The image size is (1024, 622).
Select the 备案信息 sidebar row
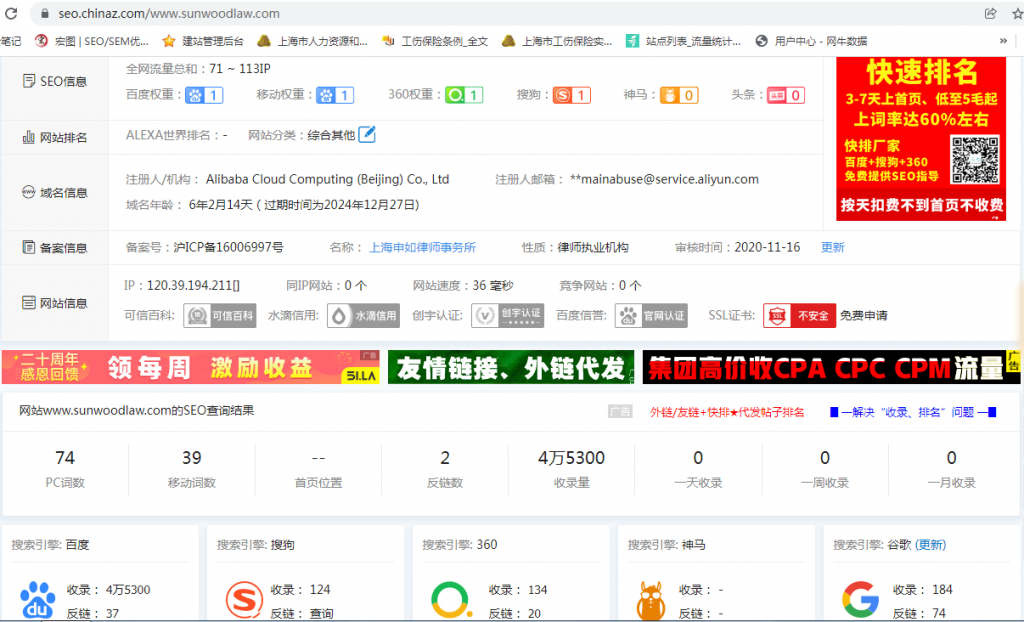point(55,248)
